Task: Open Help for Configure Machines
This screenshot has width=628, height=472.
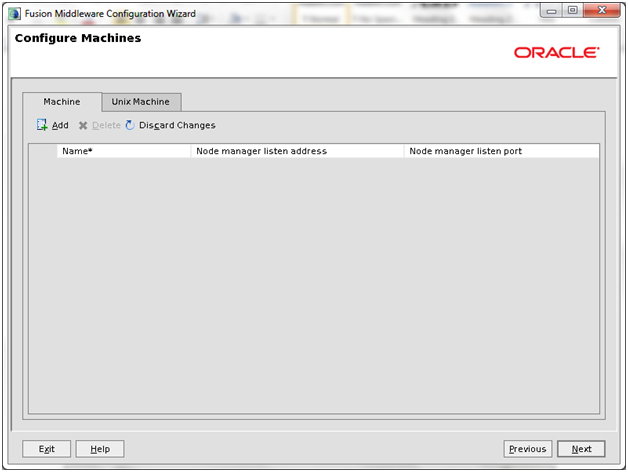Action: [x=100, y=449]
